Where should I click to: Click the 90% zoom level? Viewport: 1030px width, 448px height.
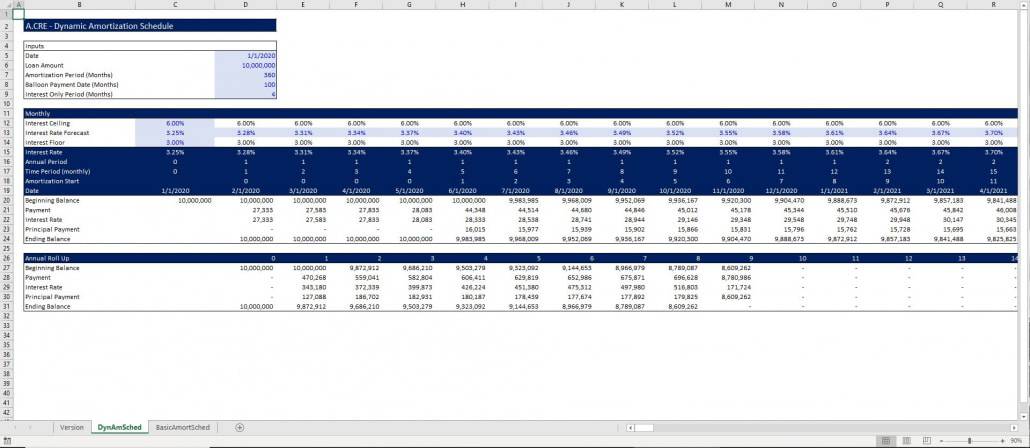pyautogui.click(x=1016, y=441)
